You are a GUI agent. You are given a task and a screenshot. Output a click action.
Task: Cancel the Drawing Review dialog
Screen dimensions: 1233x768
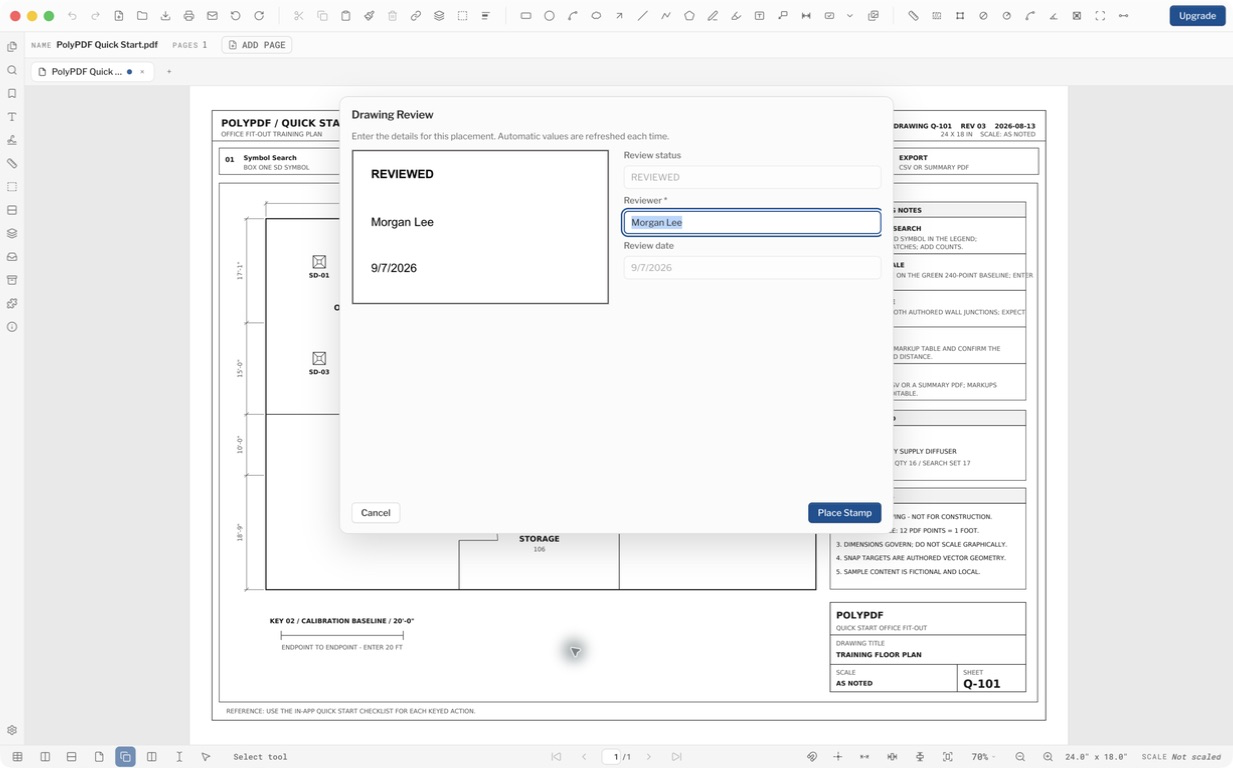coord(376,513)
